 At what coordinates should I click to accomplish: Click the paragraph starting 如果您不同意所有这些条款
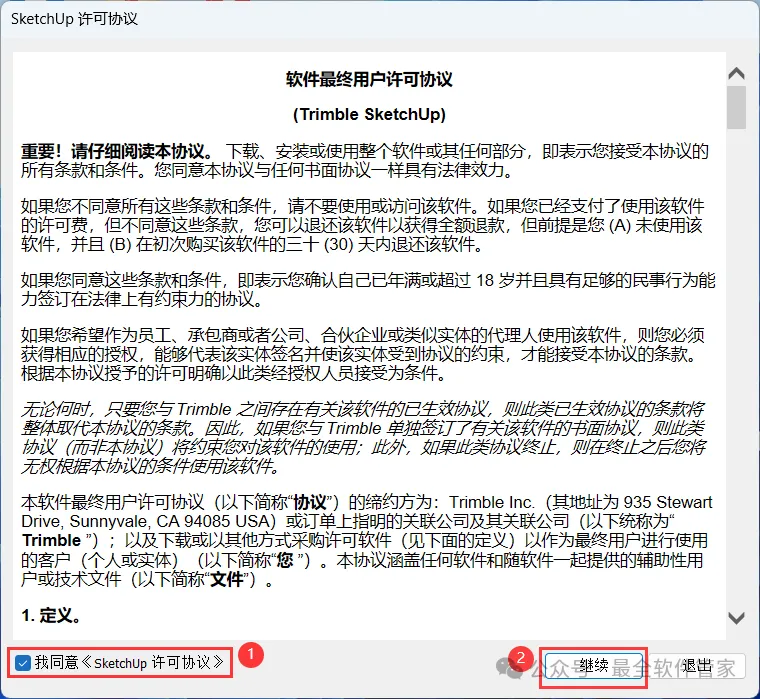[362, 225]
